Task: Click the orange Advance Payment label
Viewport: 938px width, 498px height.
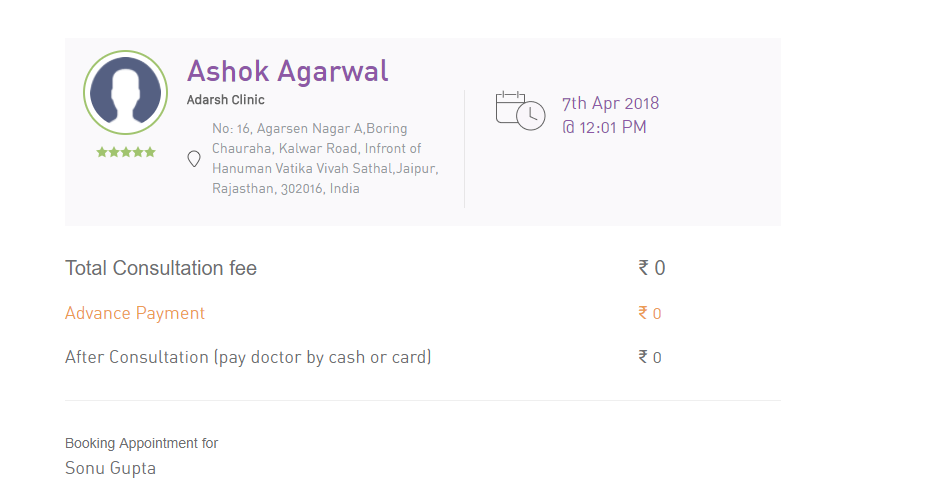Action: point(135,313)
